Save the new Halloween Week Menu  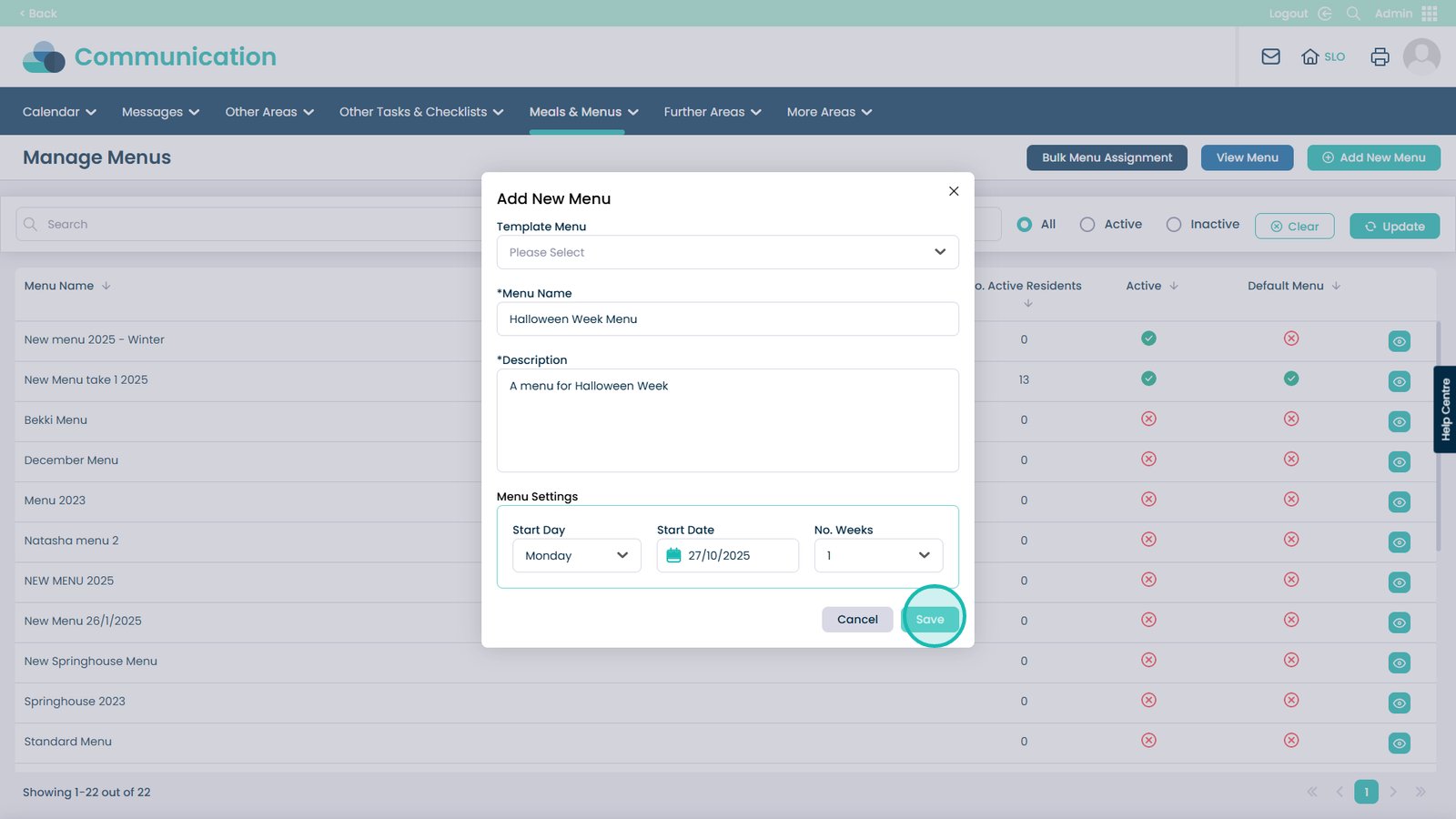coord(930,619)
